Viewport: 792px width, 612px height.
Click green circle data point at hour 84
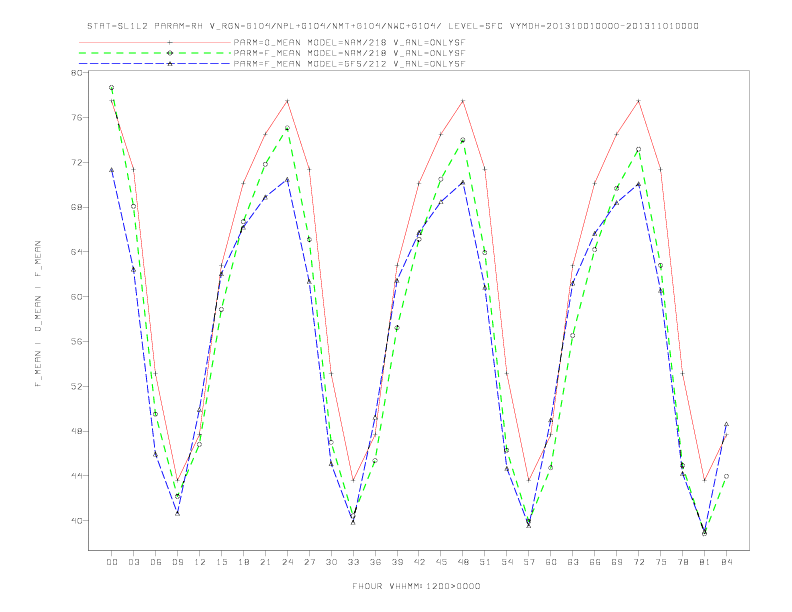click(726, 476)
